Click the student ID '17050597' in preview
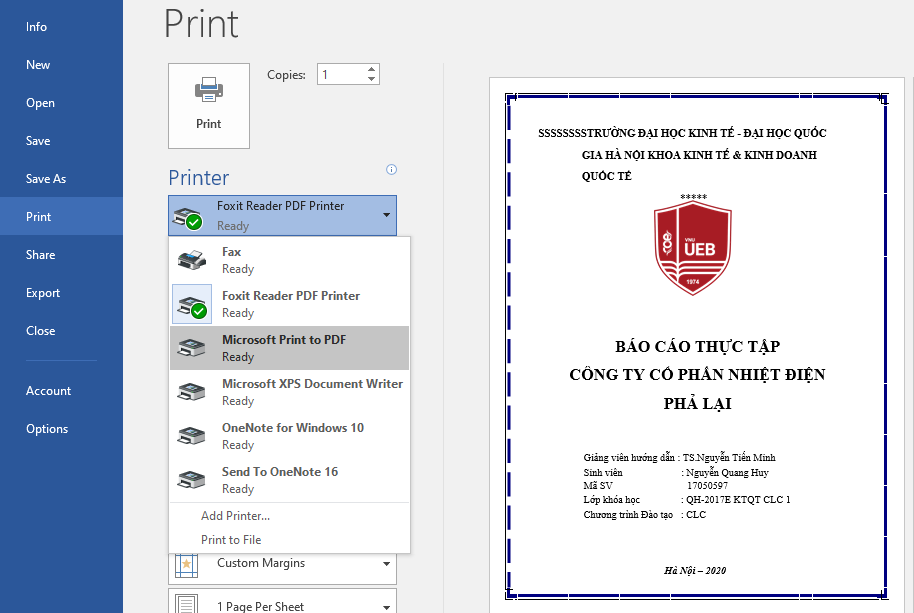 (x=707, y=485)
